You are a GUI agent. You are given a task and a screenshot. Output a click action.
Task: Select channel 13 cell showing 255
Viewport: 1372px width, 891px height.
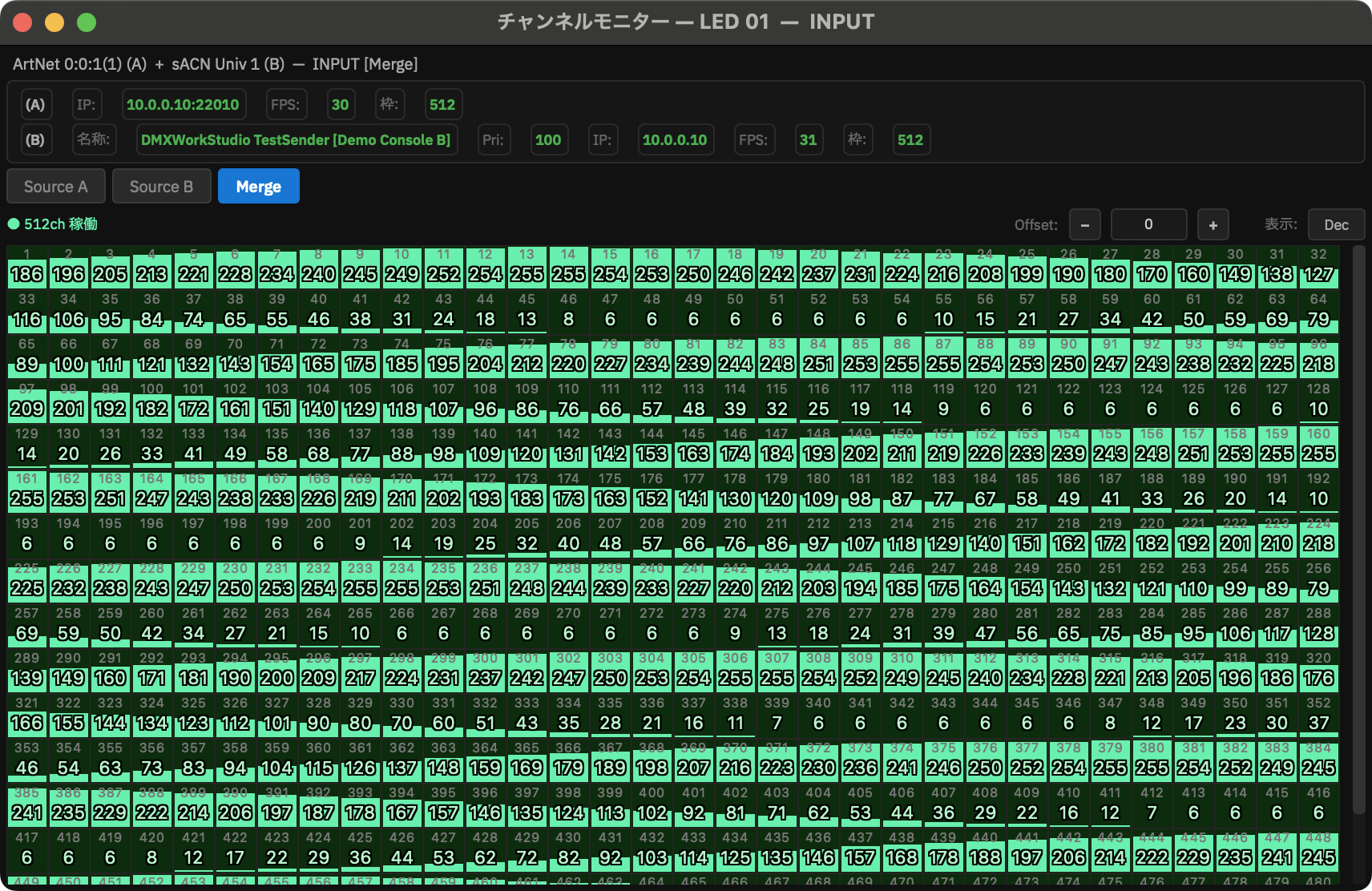click(527, 267)
